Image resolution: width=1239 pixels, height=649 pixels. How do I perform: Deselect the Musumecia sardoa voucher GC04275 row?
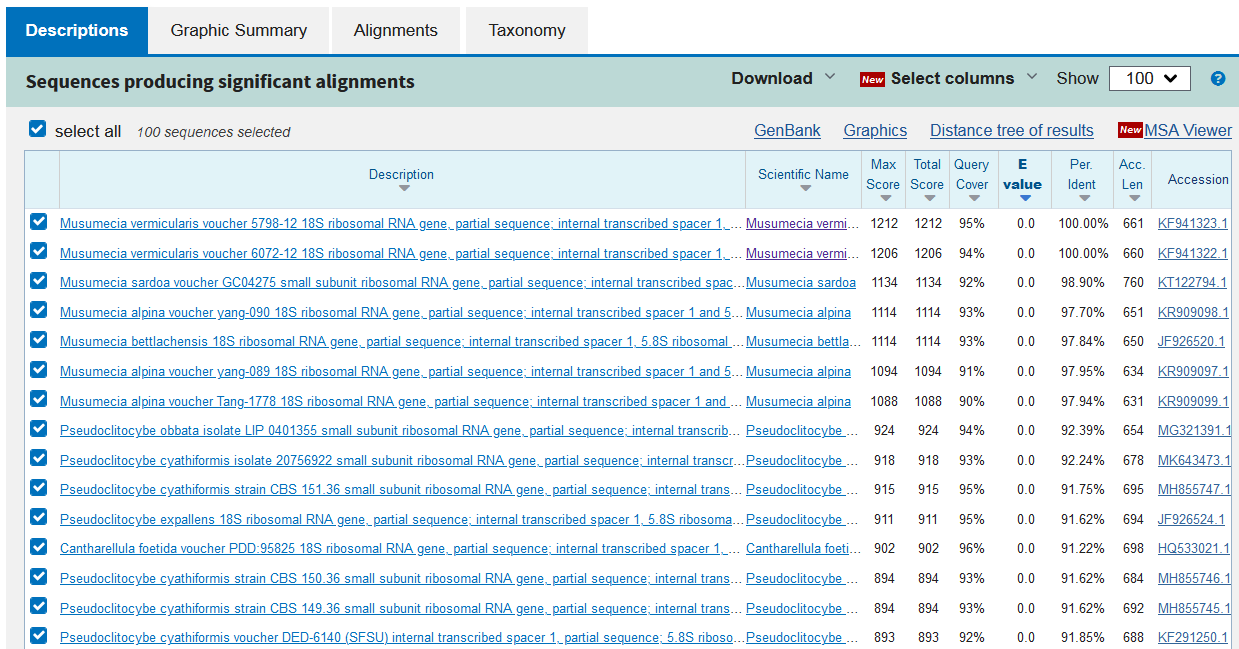pos(39,281)
